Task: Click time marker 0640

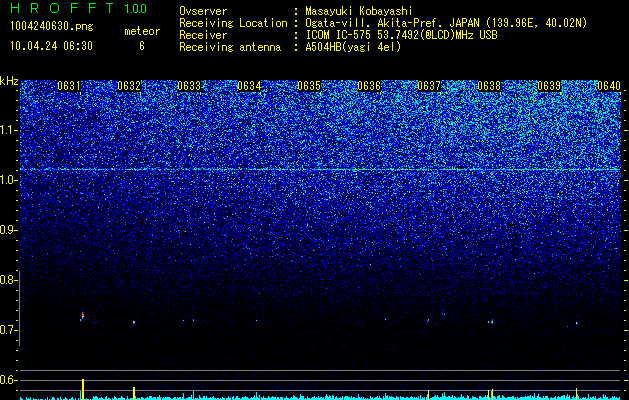Action: coord(609,86)
